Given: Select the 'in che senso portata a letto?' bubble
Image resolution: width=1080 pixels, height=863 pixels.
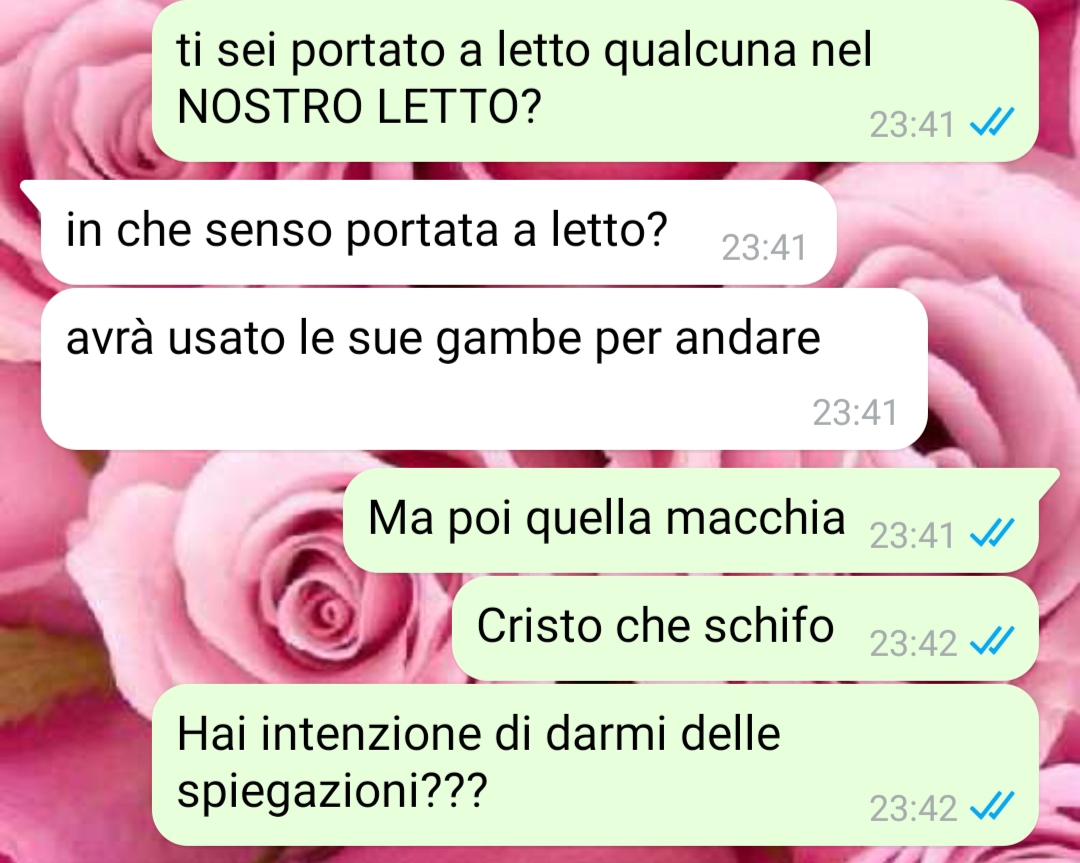Looking at the screenshot, I should pos(439,232).
